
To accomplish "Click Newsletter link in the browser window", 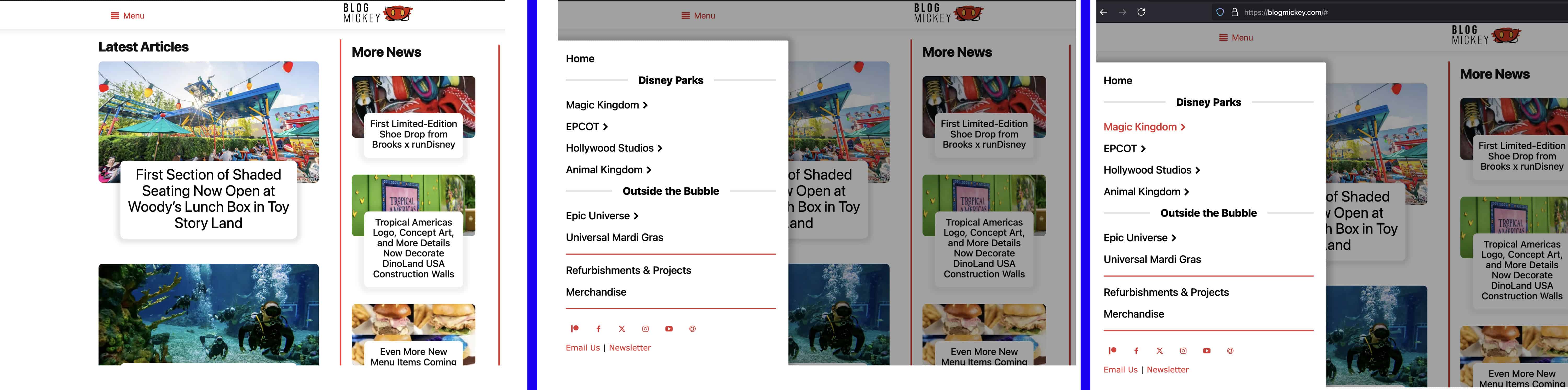I will 1167,370.
